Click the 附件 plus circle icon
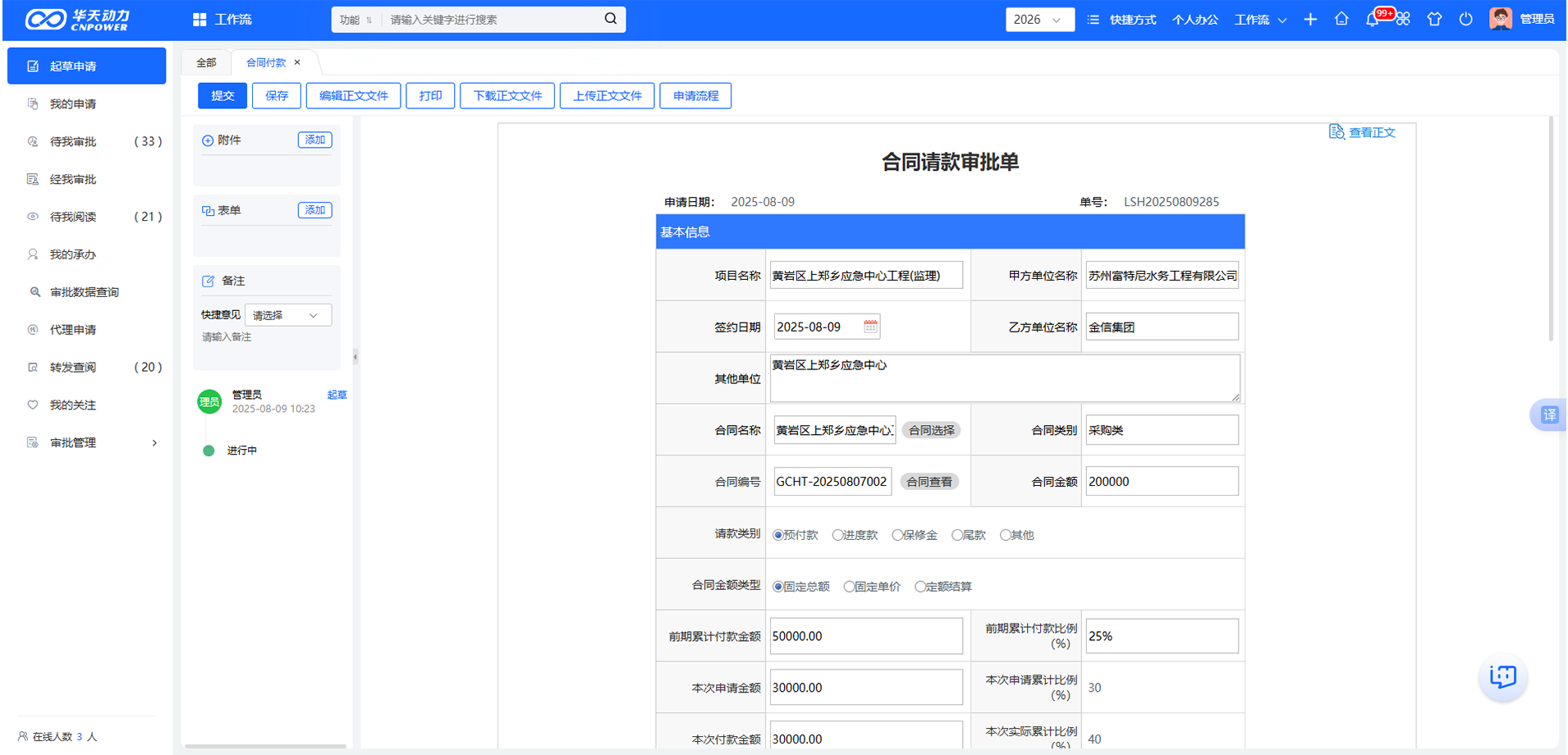This screenshot has height=755, width=1568. tap(208, 140)
